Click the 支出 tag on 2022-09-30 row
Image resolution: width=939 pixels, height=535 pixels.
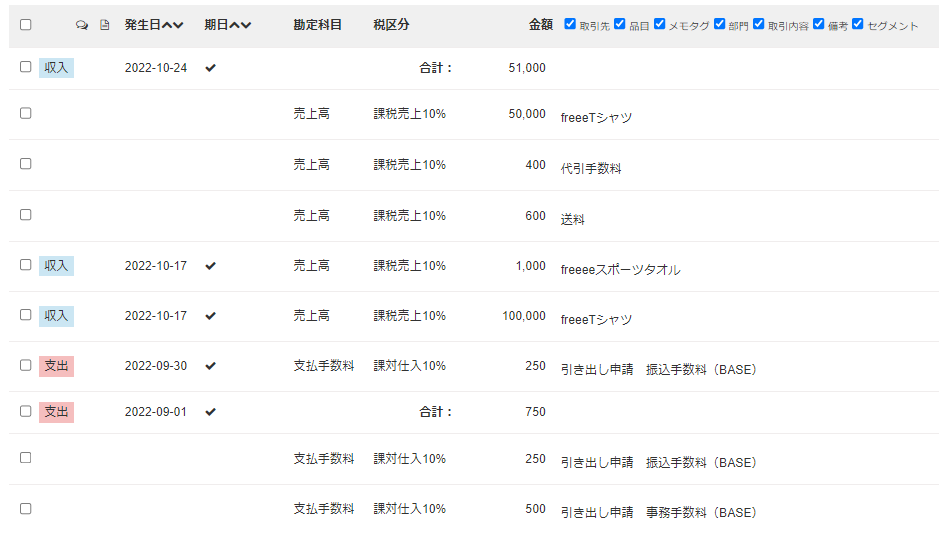(x=56, y=365)
